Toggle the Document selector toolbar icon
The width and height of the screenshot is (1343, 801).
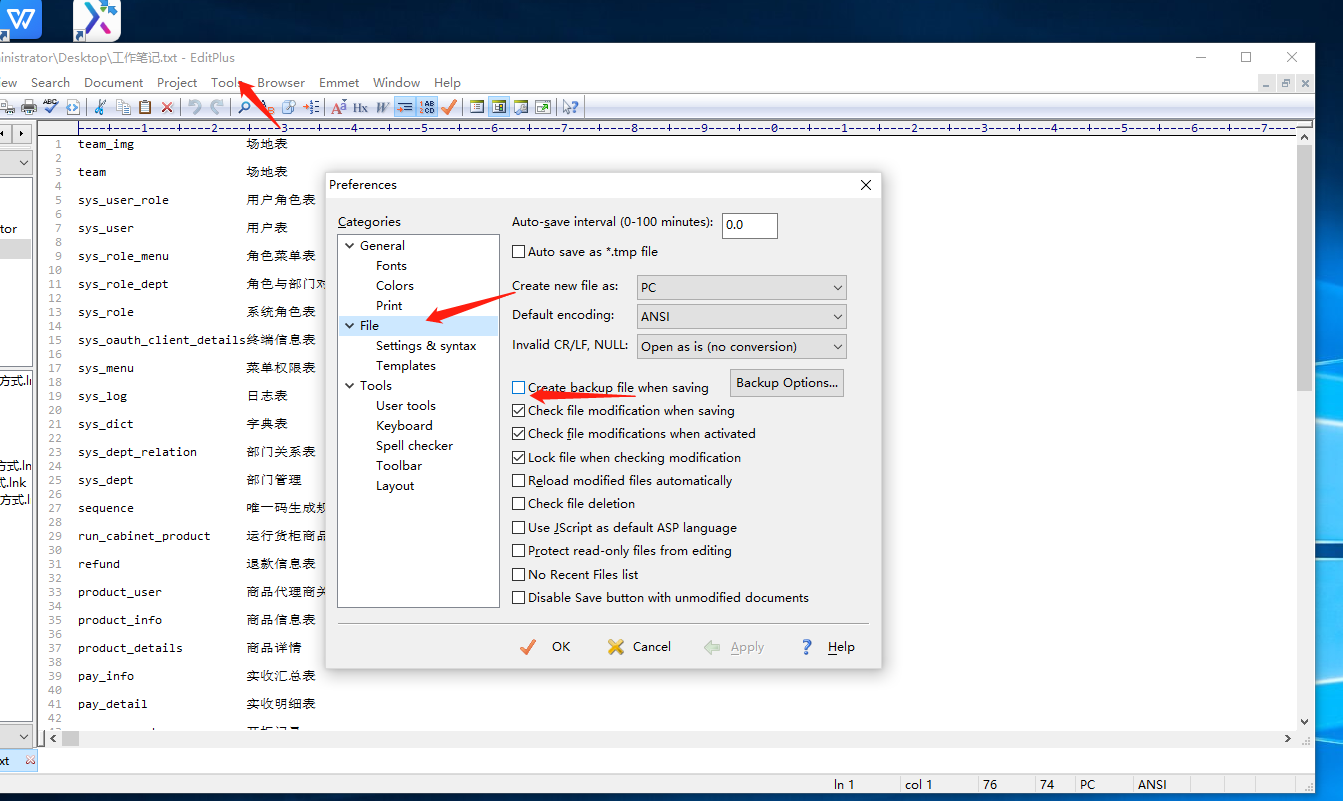click(499, 107)
